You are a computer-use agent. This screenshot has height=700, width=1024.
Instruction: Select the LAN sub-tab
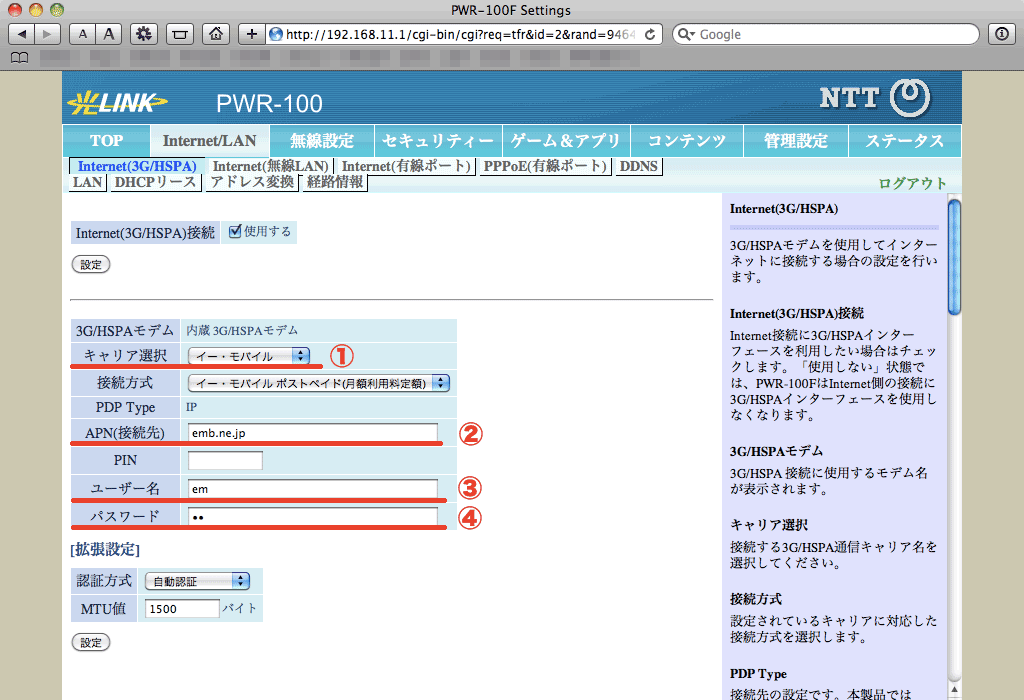88,182
